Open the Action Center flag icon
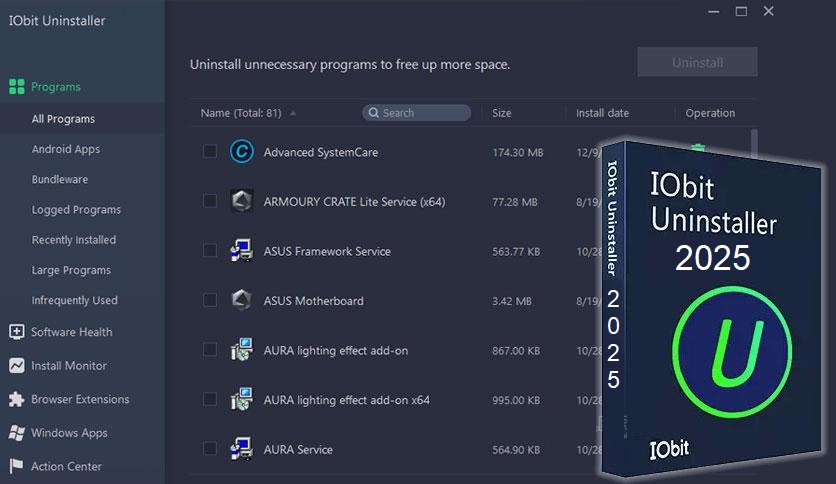This screenshot has width=836, height=484. tap(17, 466)
